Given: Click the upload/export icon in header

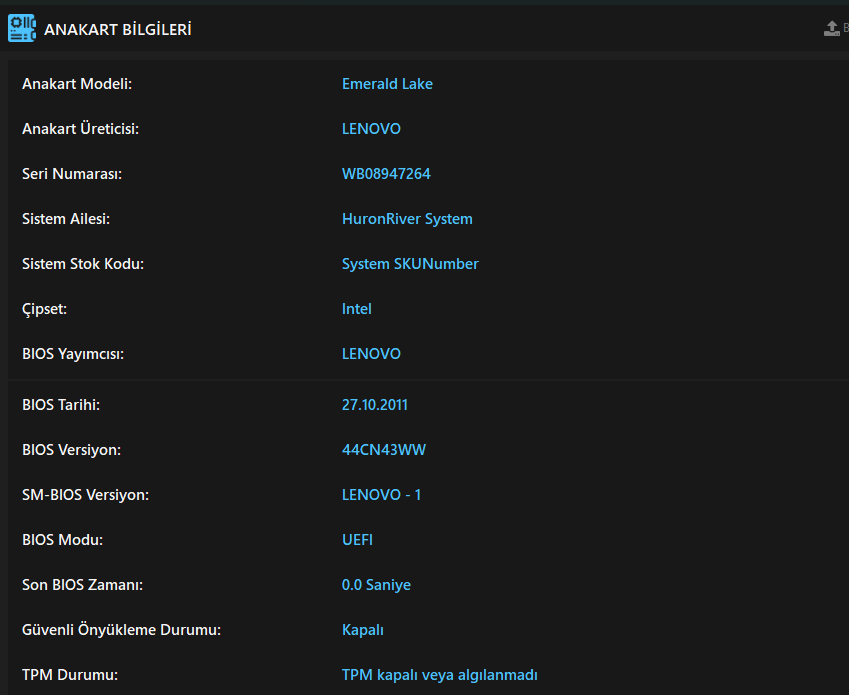Looking at the screenshot, I should 831,28.
